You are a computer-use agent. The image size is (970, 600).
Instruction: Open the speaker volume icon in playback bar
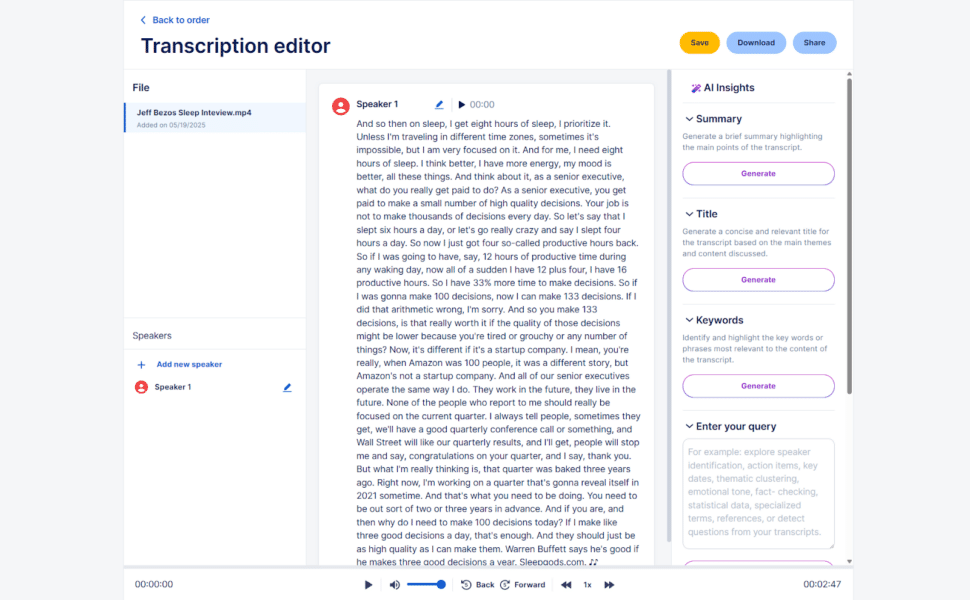(x=394, y=584)
